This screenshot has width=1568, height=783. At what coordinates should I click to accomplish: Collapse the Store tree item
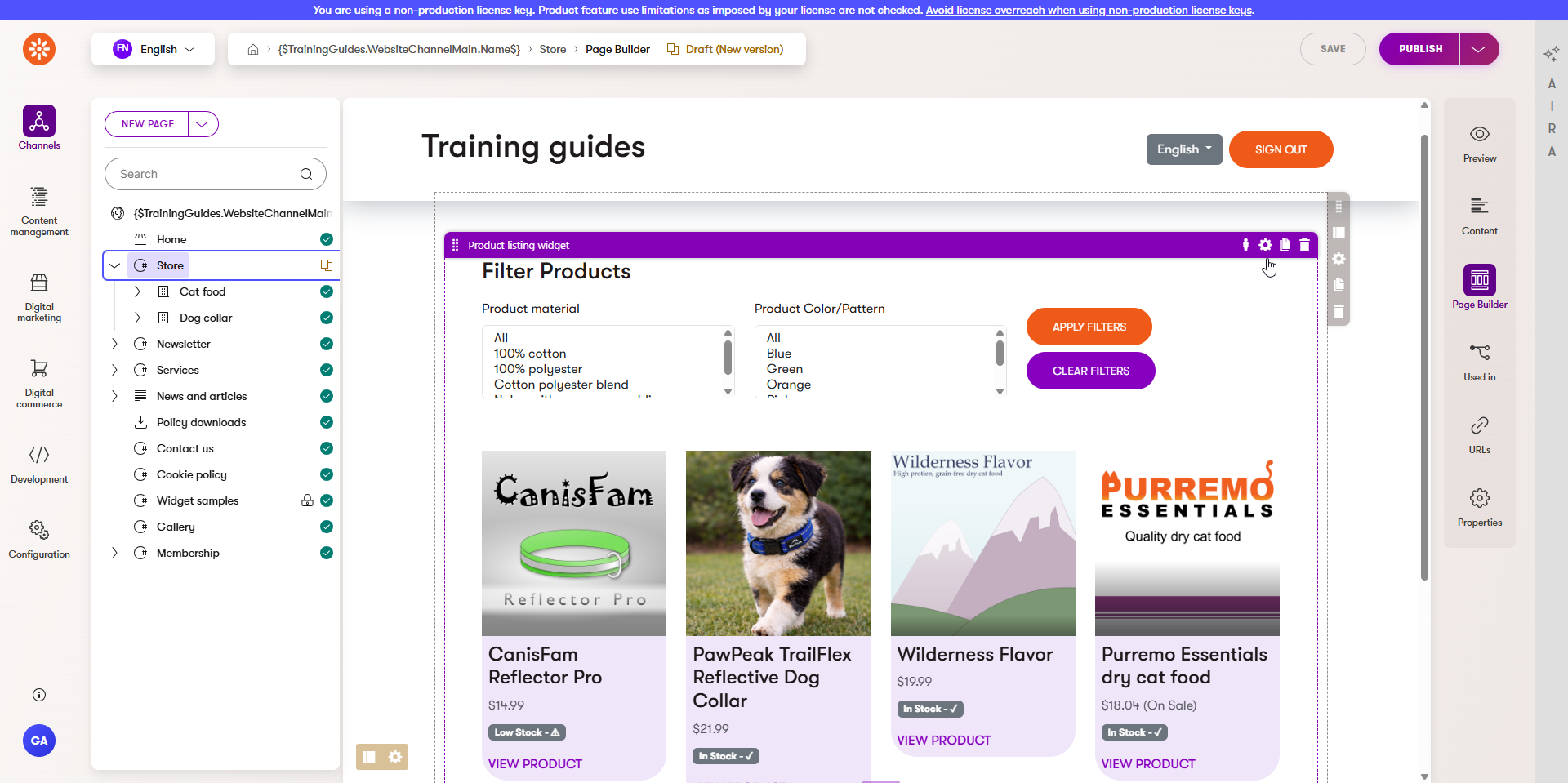114,265
